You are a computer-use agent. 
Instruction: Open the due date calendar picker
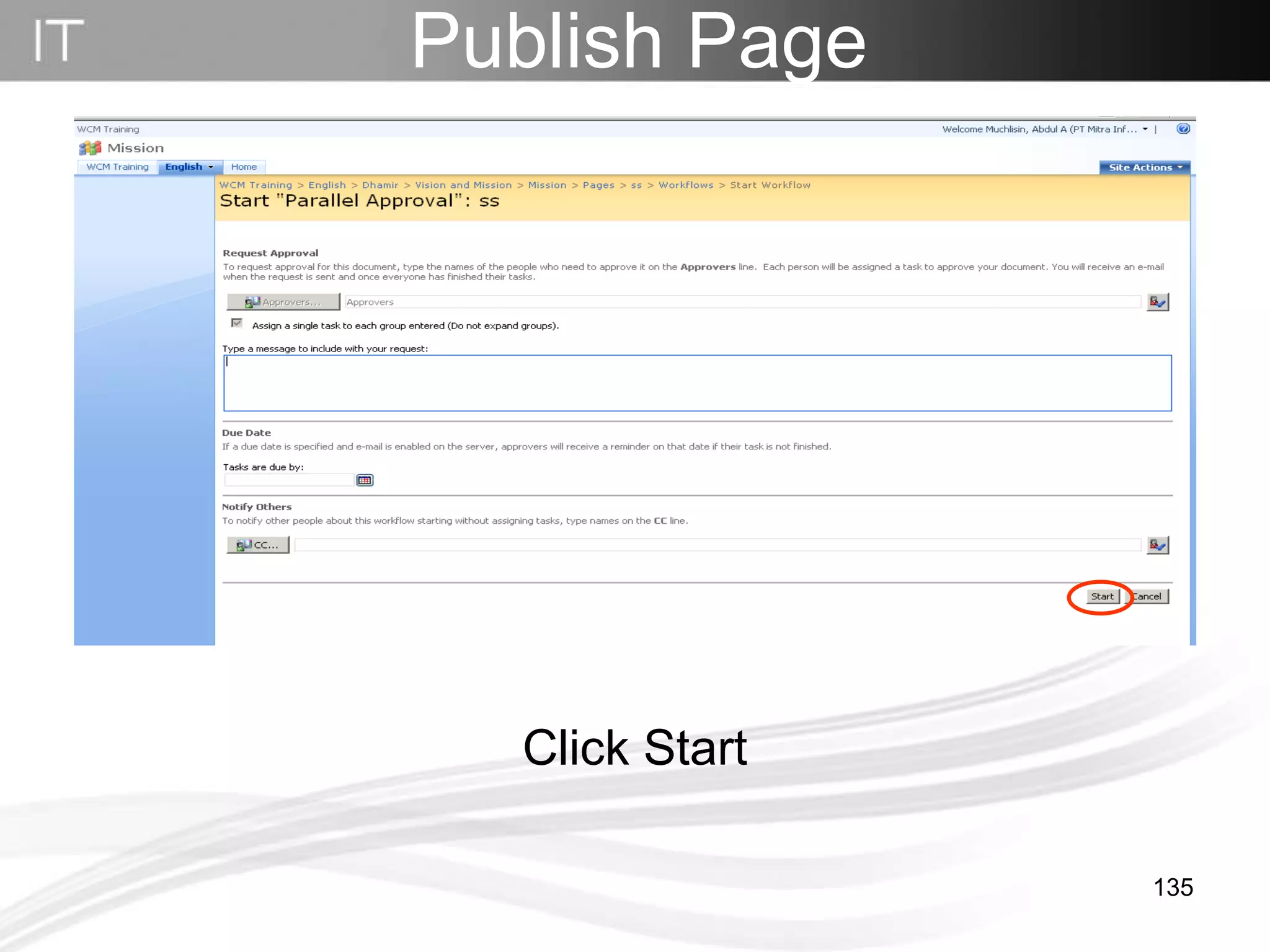click(x=365, y=480)
